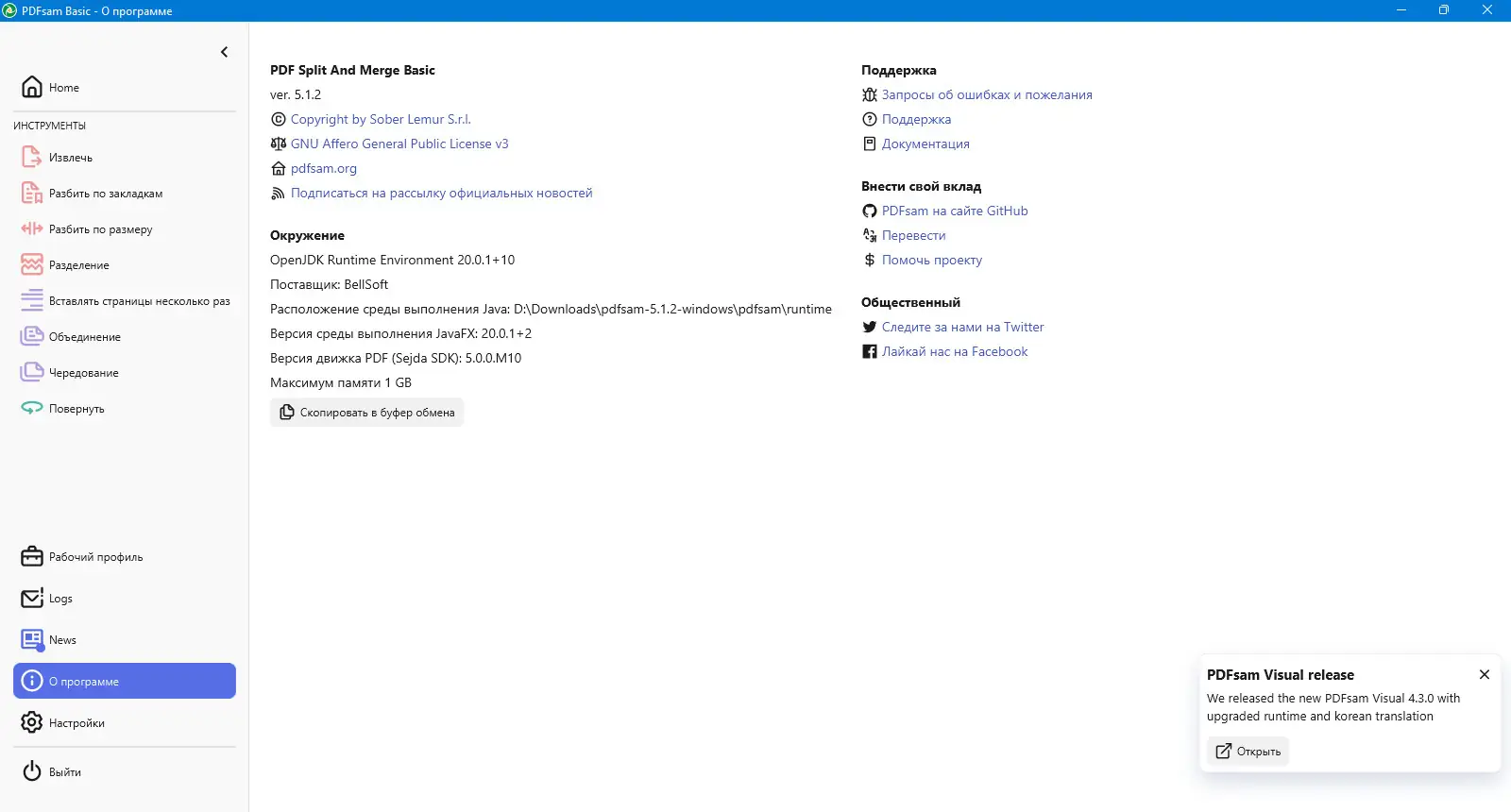Dismiss the PDFsam Visual release notification

click(1485, 674)
